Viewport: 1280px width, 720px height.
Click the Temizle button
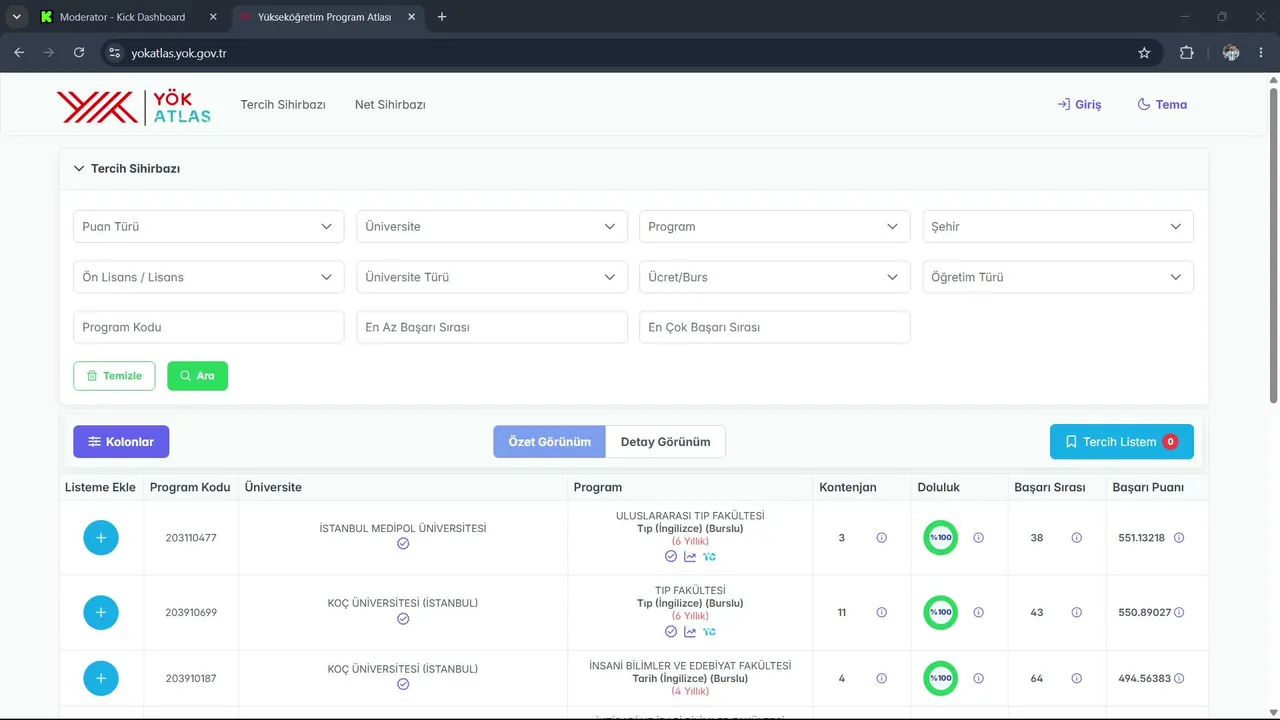pos(114,376)
